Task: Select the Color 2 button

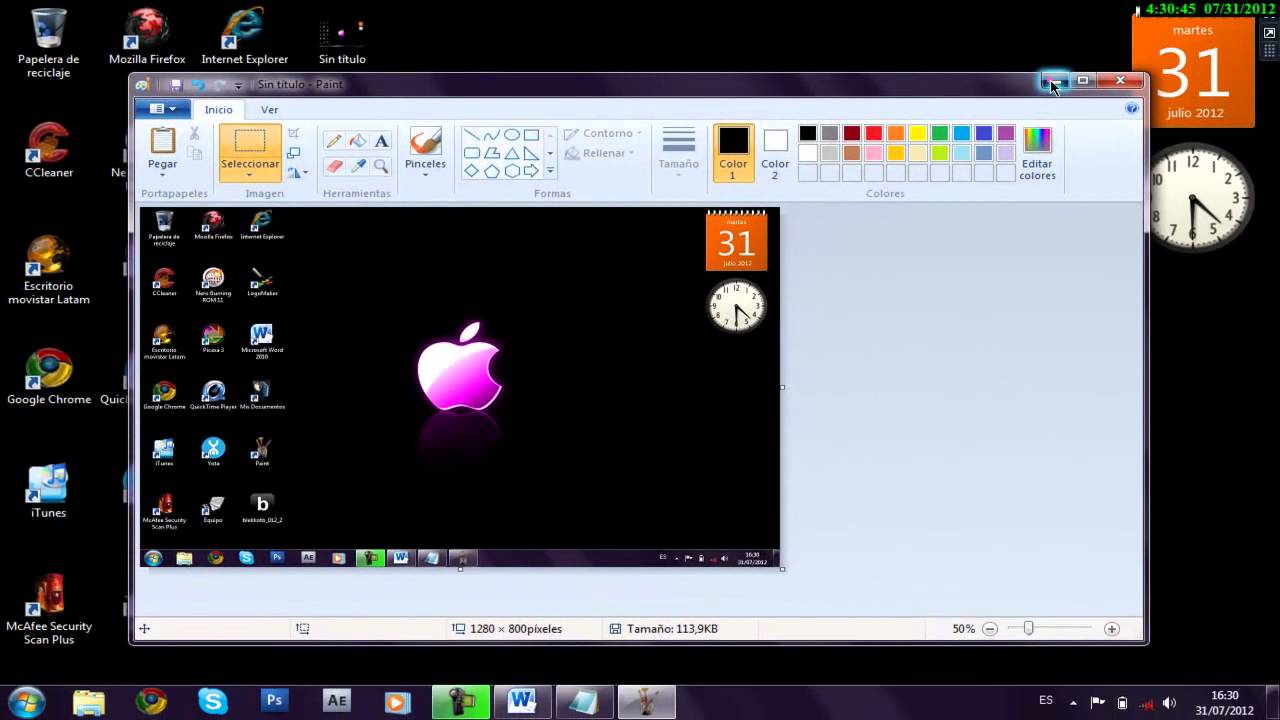Action: click(x=775, y=153)
